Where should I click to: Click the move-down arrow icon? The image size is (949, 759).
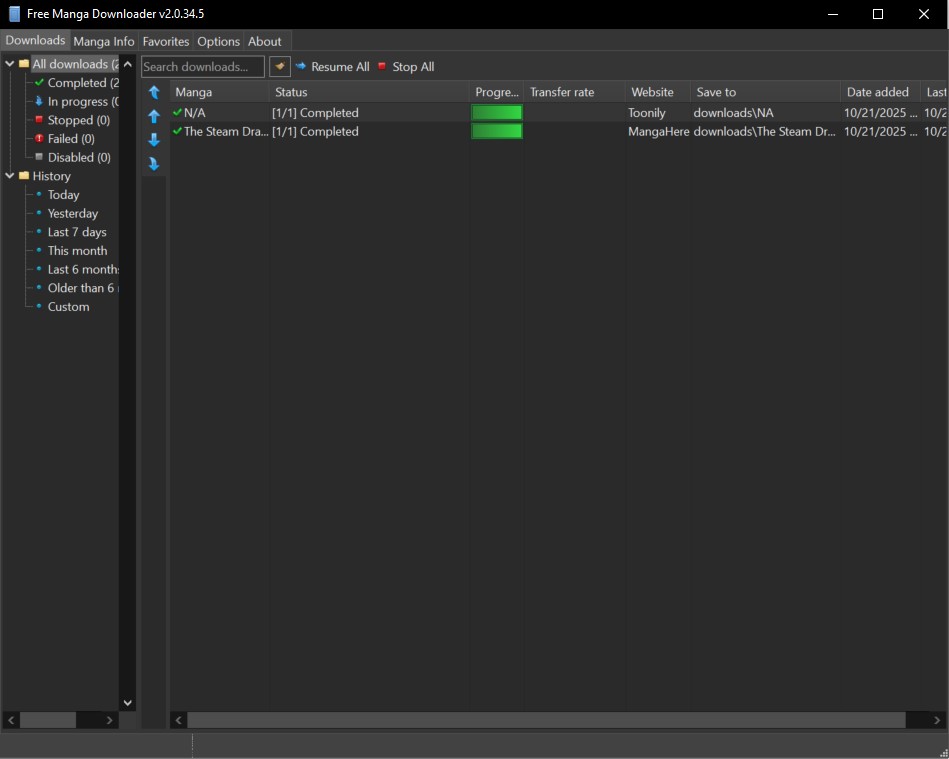pyautogui.click(x=154, y=140)
